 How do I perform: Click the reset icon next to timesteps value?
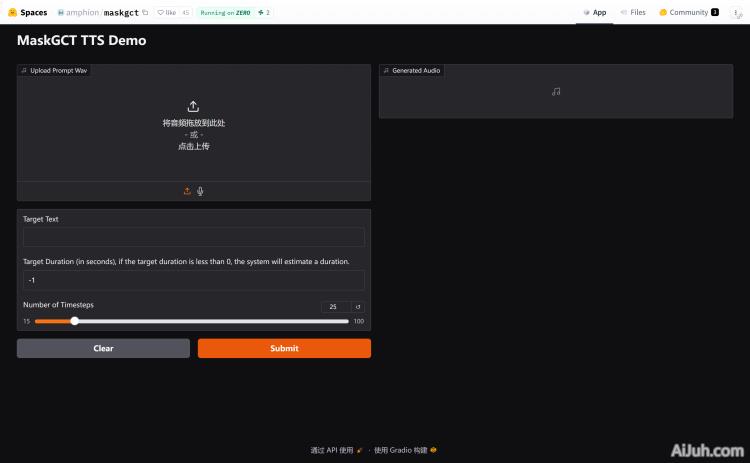[x=358, y=307]
